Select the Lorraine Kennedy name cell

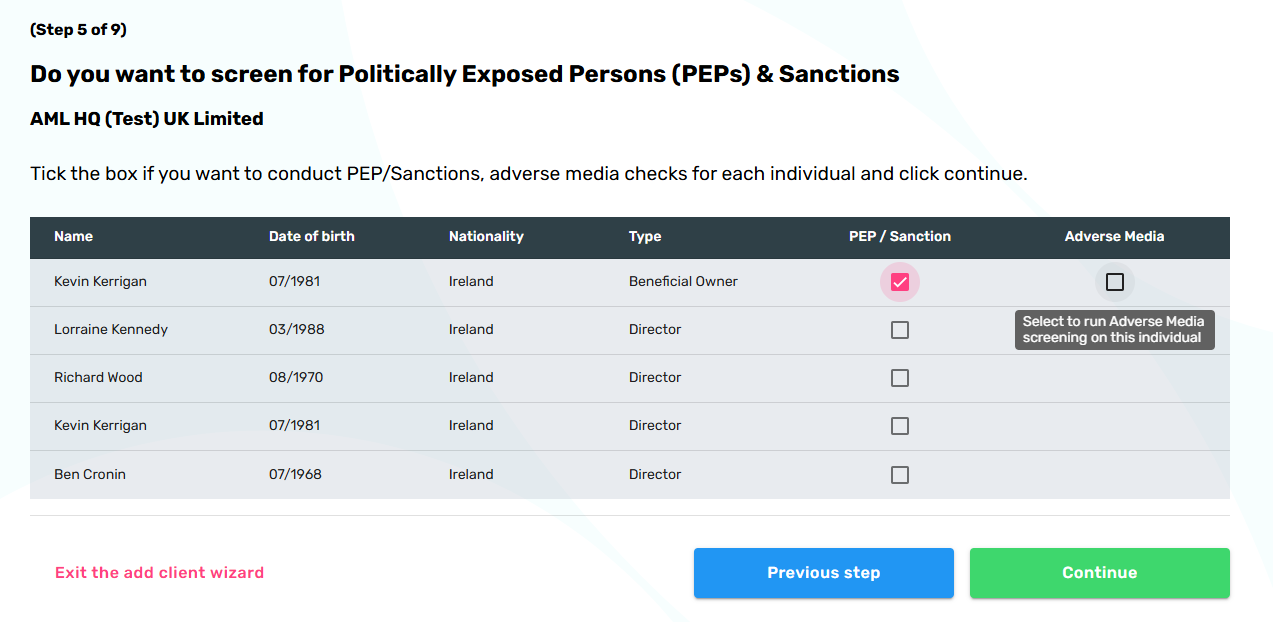click(x=111, y=330)
